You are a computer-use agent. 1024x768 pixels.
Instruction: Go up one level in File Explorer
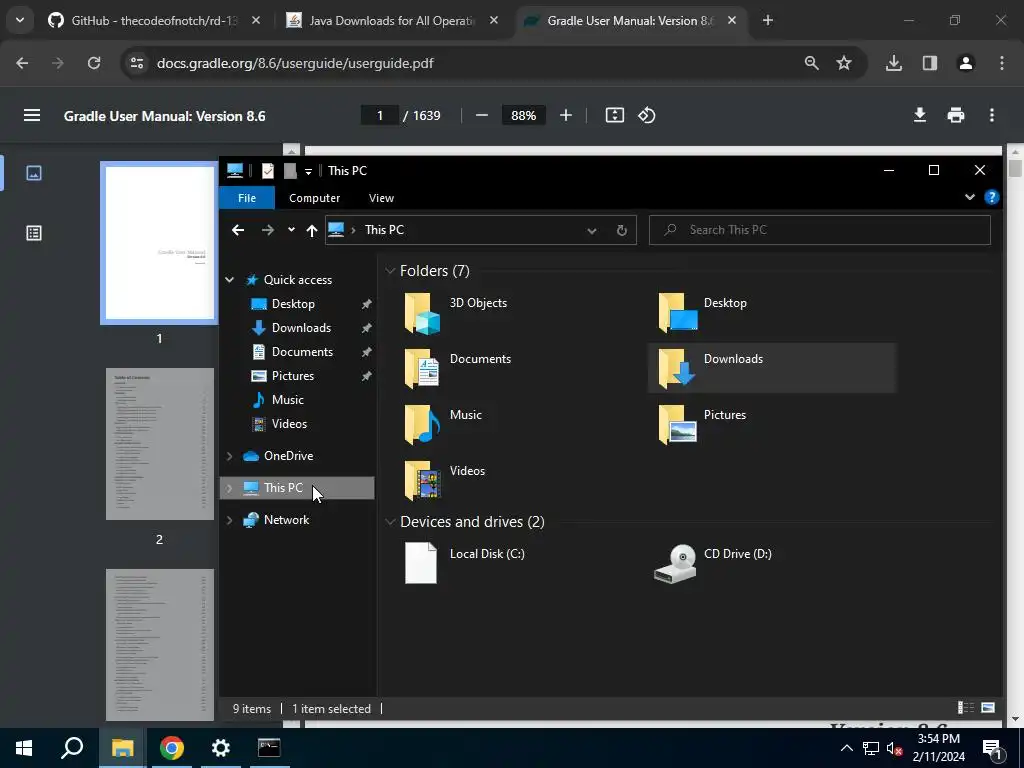[312, 230]
